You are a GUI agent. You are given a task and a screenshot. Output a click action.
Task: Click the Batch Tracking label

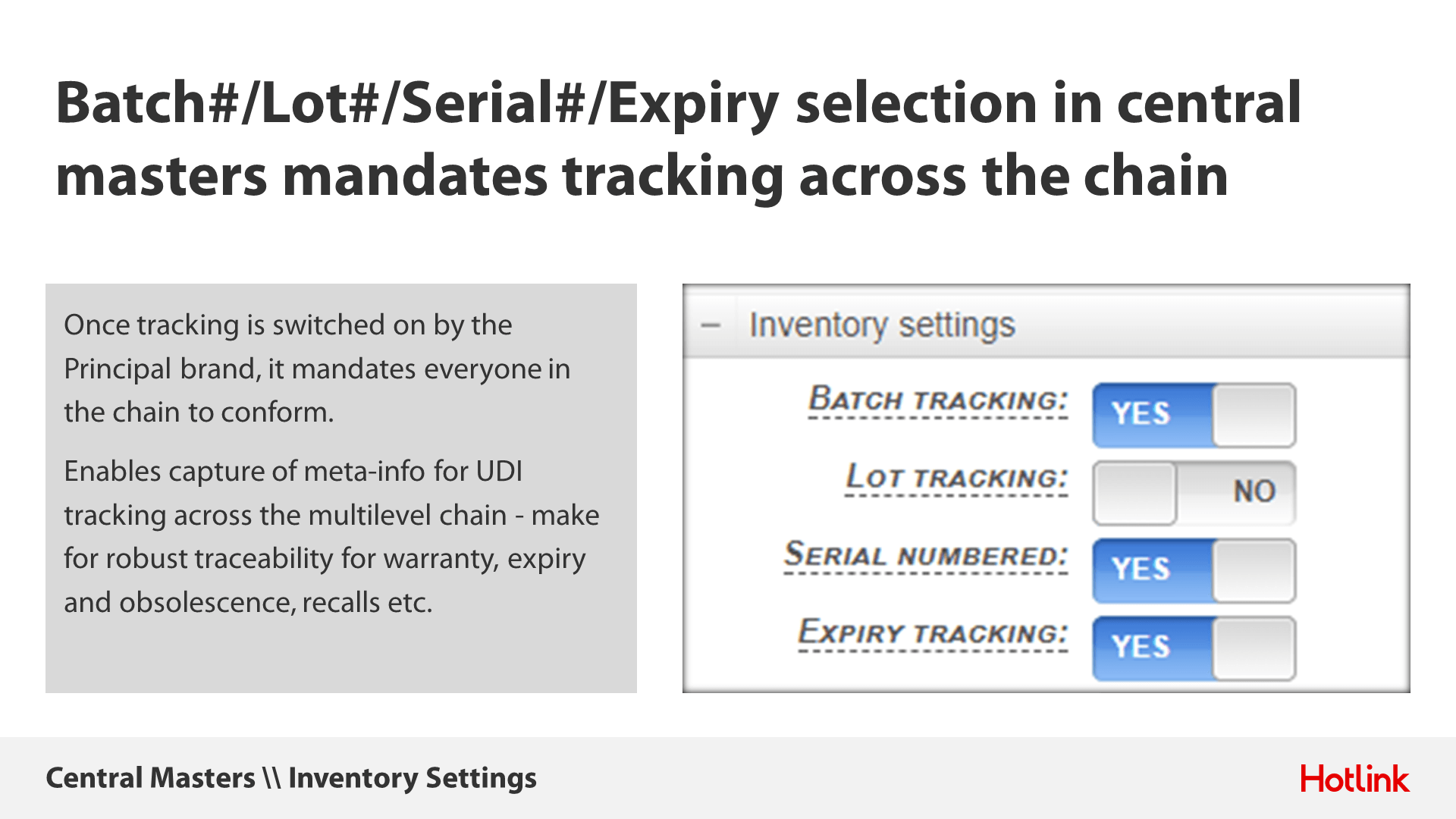pos(938,400)
